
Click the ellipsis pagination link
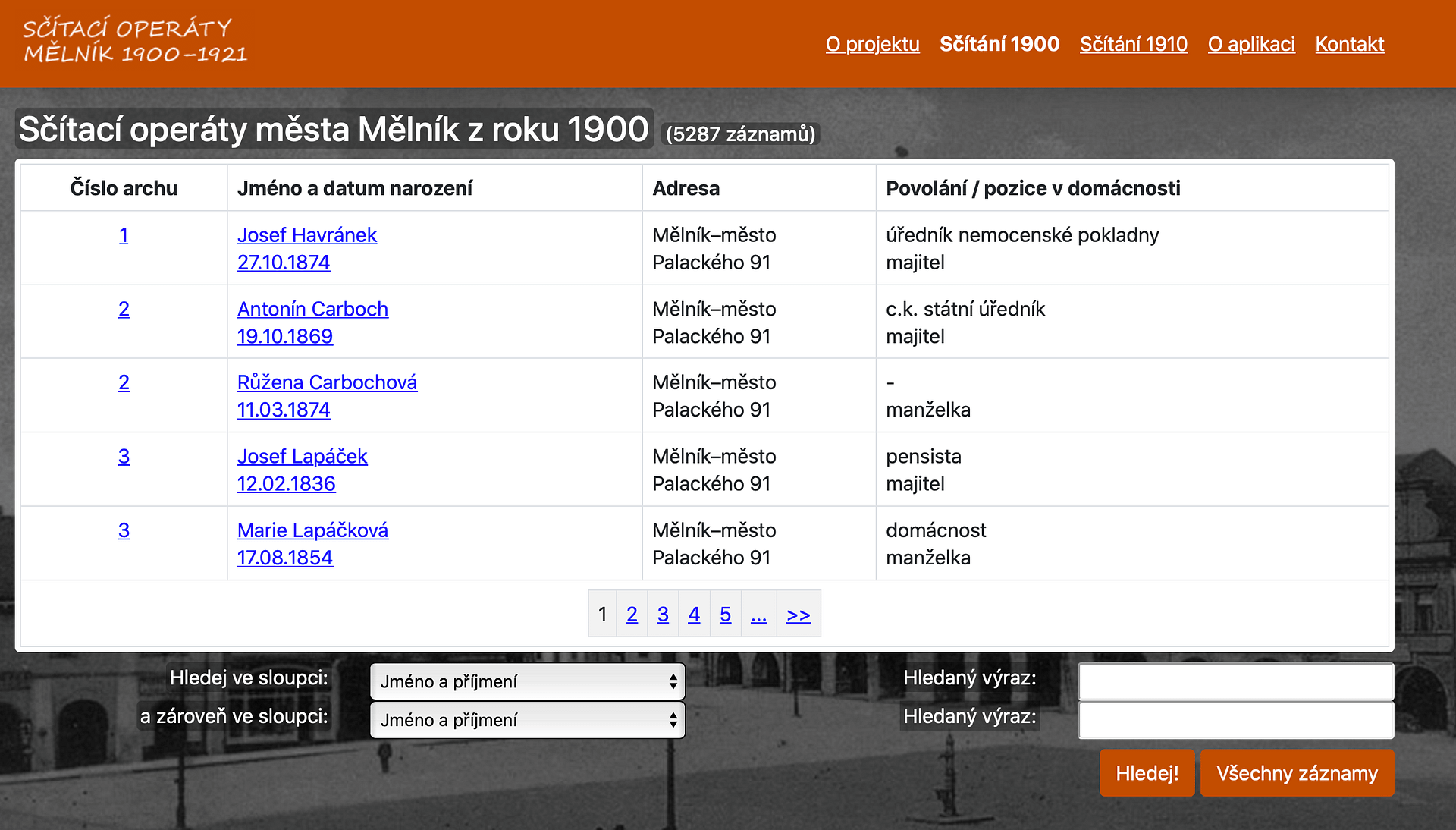(758, 614)
